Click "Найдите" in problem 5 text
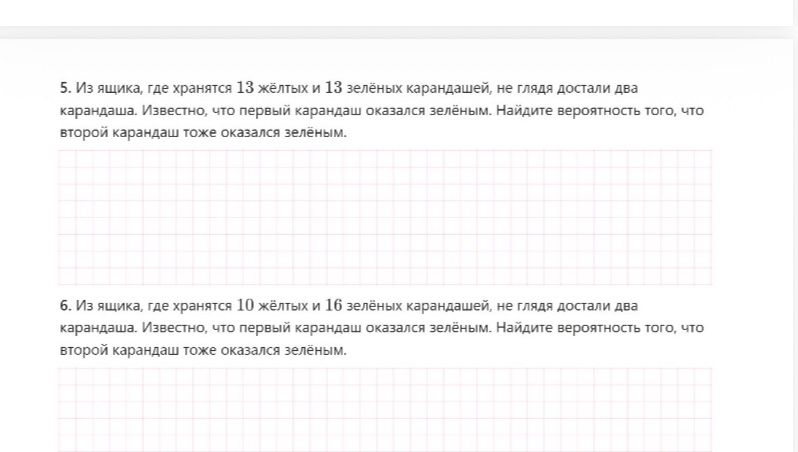This screenshot has width=798, height=452. point(525,110)
